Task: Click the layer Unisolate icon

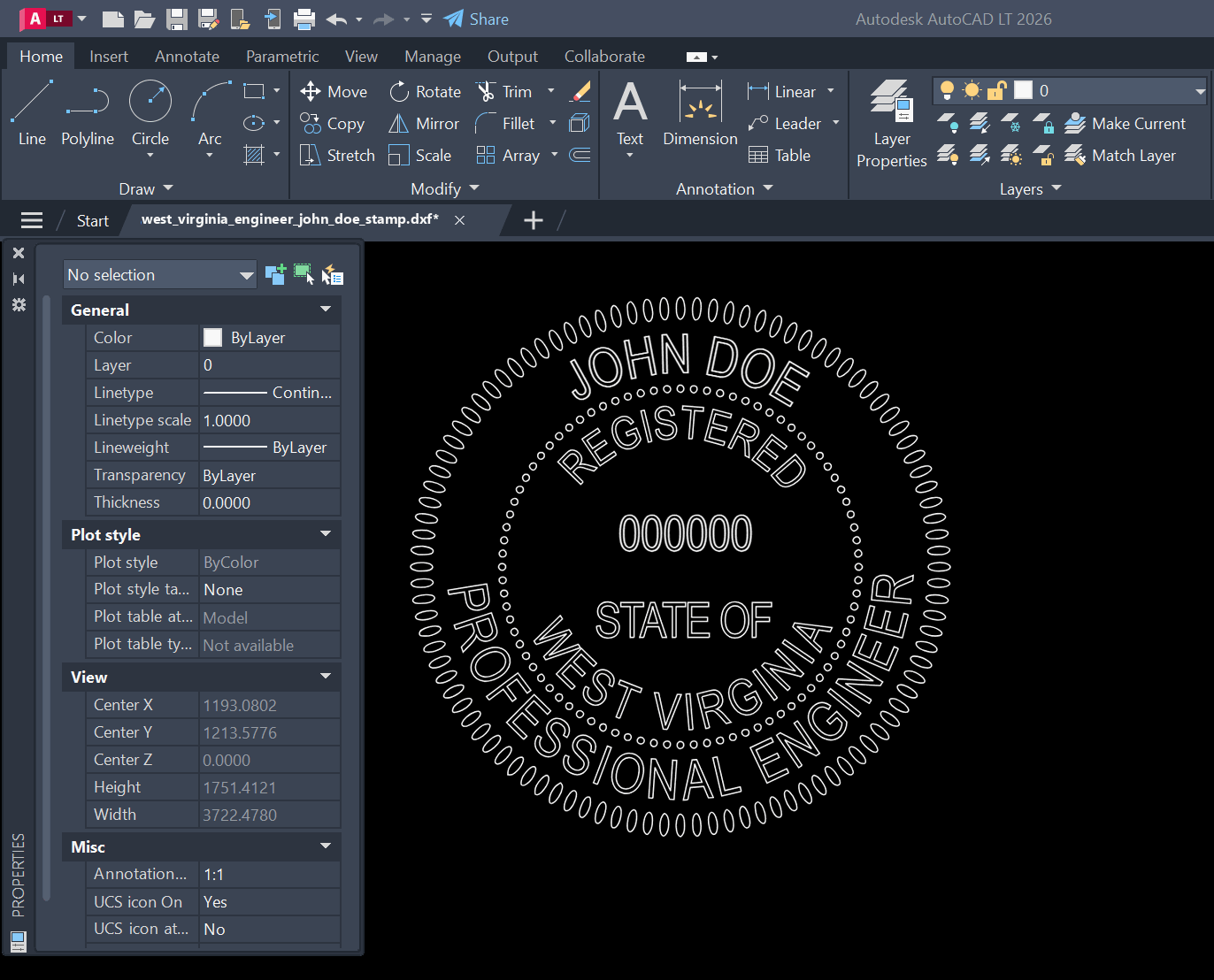Action: [x=980, y=156]
